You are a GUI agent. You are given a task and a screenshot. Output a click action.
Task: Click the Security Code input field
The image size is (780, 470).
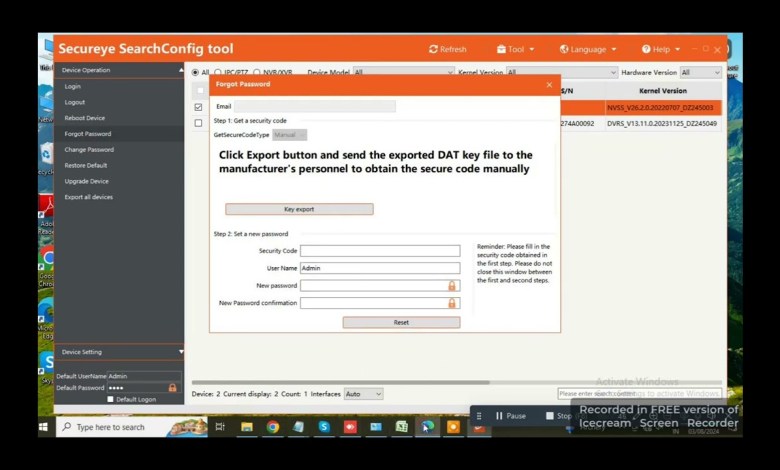(x=380, y=251)
